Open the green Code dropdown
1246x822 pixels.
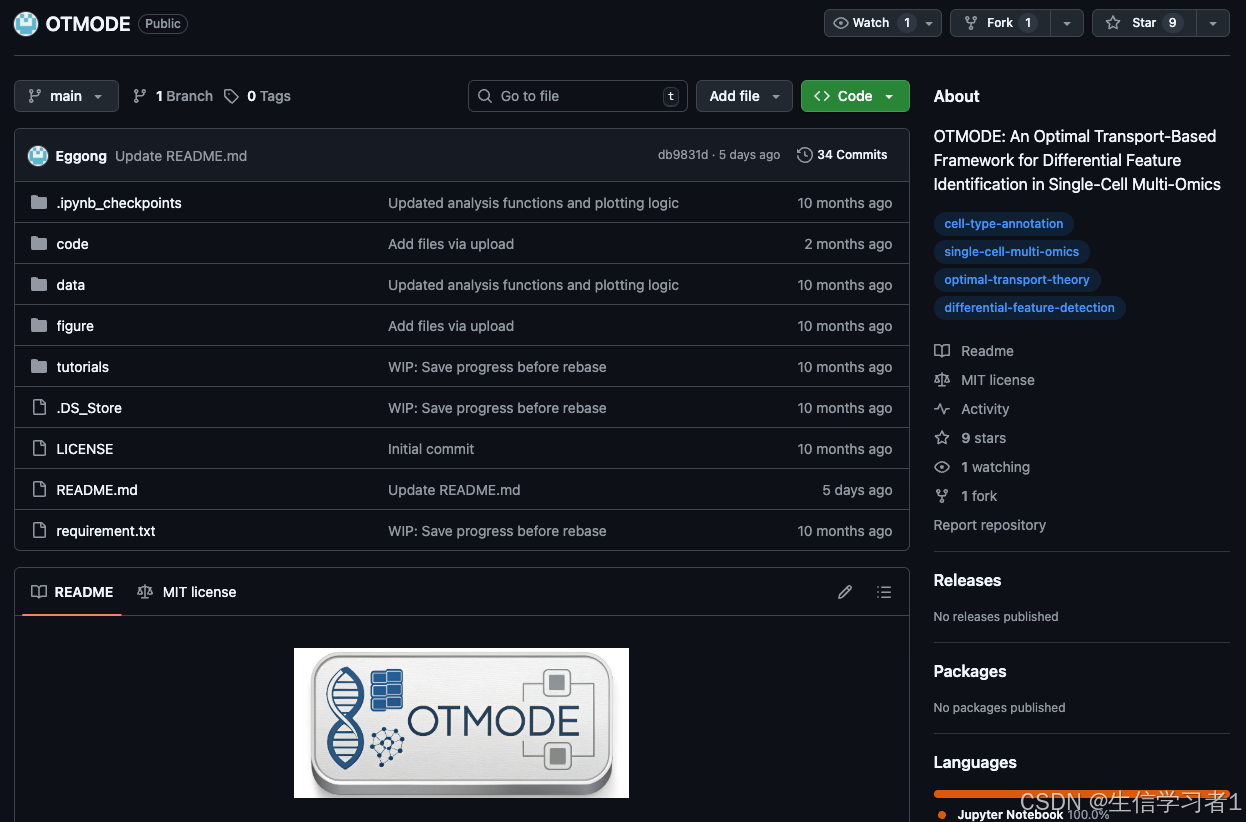click(x=855, y=96)
